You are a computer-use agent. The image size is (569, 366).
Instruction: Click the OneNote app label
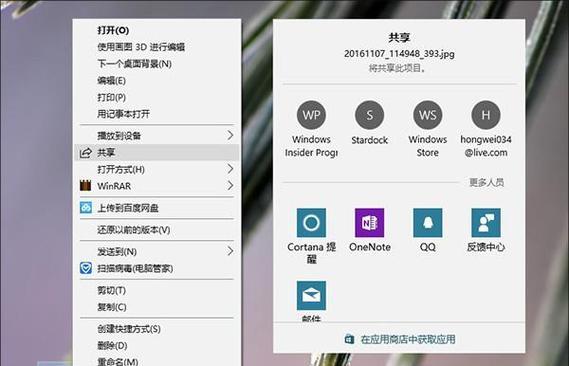tap(370, 247)
